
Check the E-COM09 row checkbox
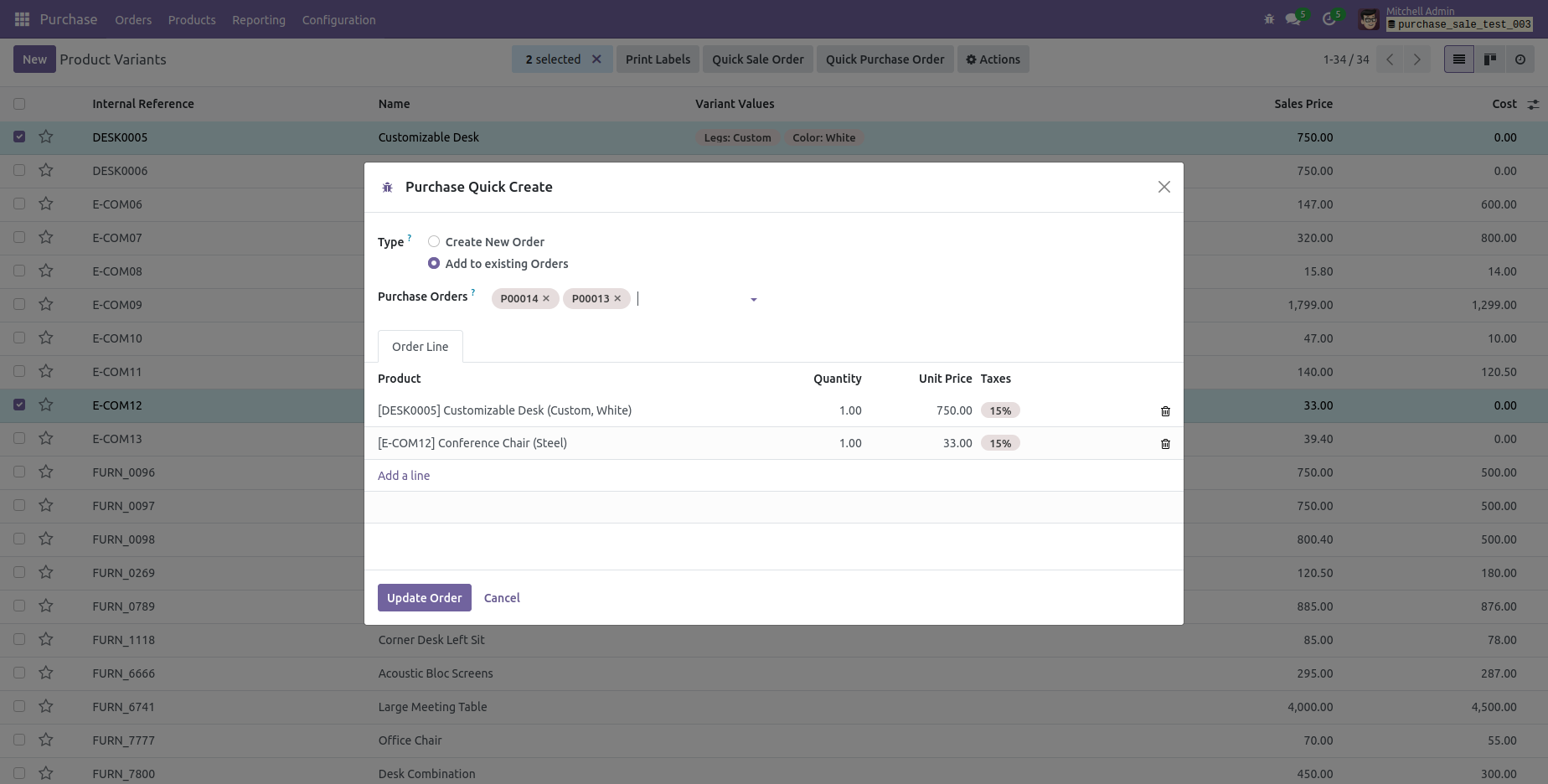pyautogui.click(x=19, y=304)
